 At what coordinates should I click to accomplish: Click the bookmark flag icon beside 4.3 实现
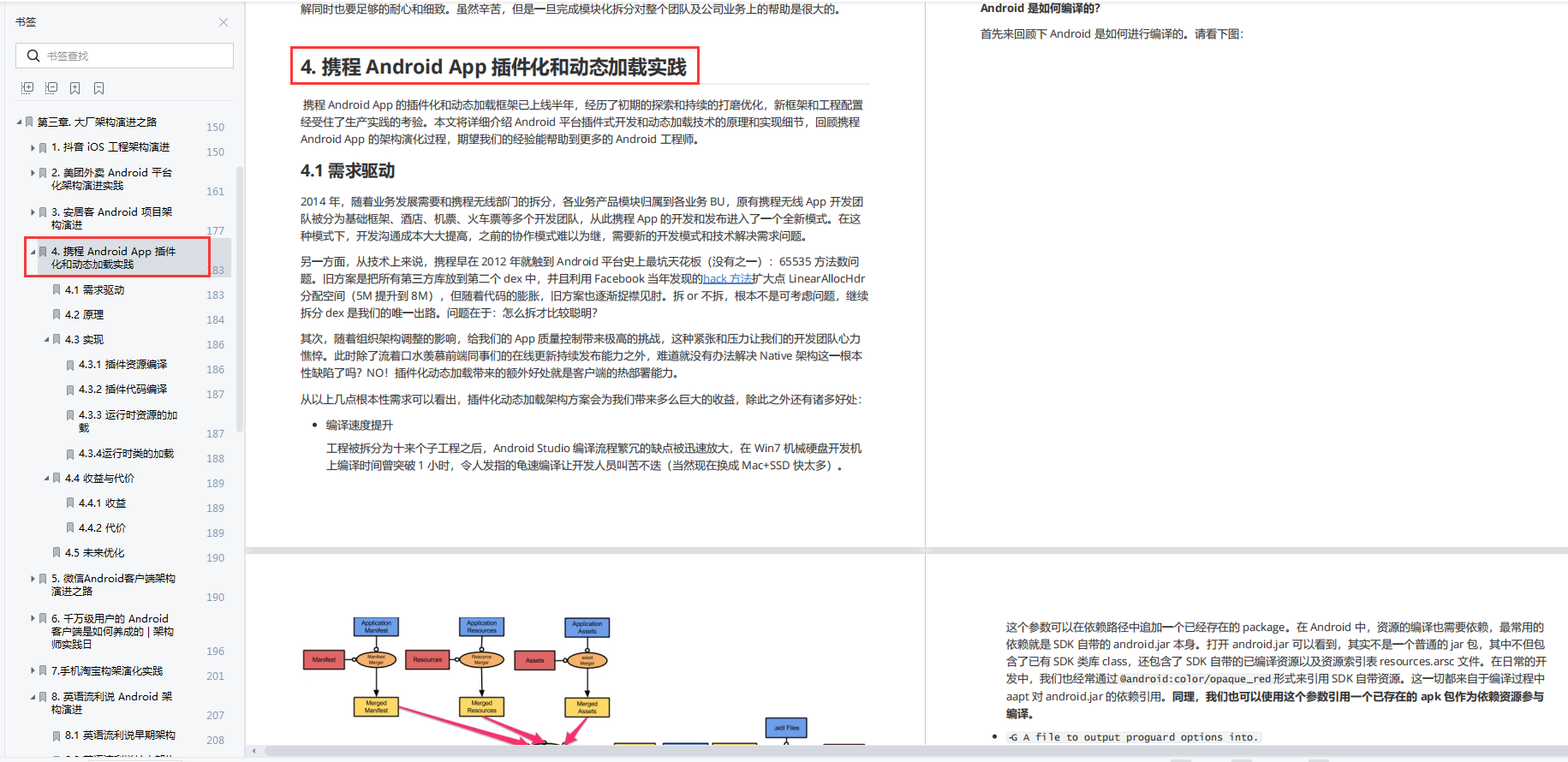coord(57,340)
